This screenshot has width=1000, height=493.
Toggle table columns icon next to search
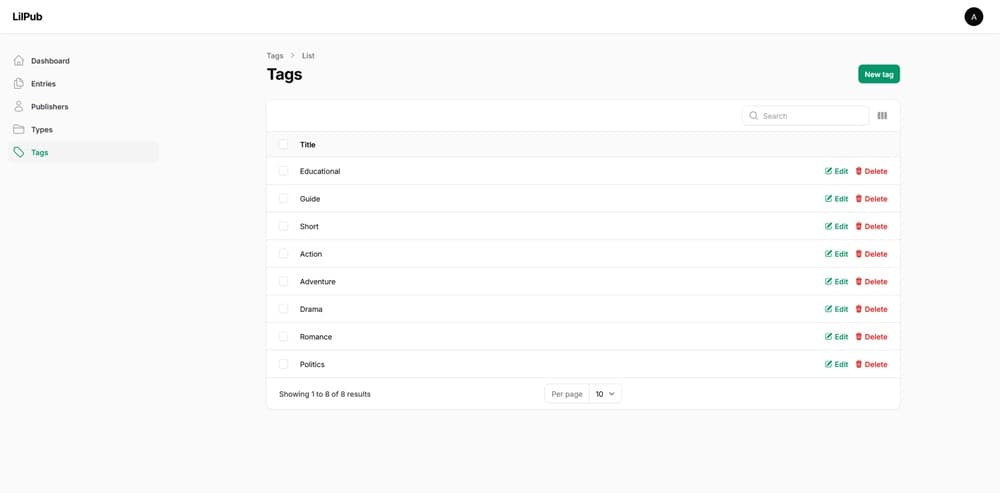click(882, 116)
